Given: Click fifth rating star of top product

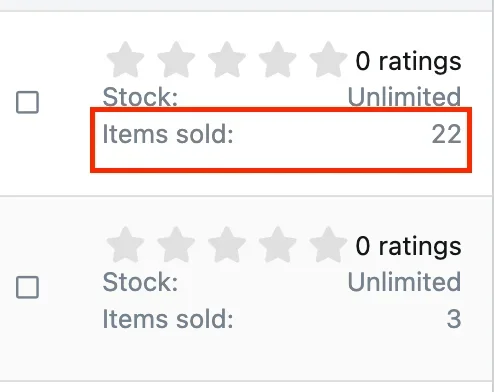Looking at the screenshot, I should (328, 60).
